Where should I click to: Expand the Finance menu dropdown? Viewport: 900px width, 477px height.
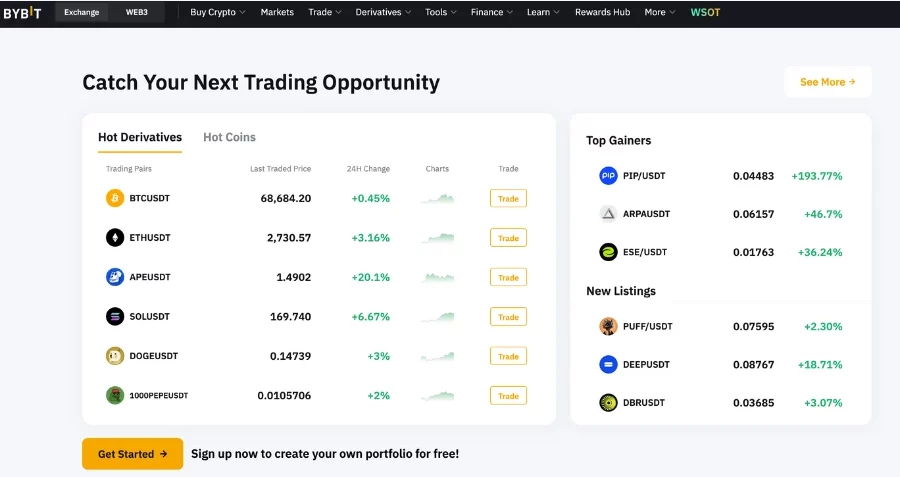(492, 12)
